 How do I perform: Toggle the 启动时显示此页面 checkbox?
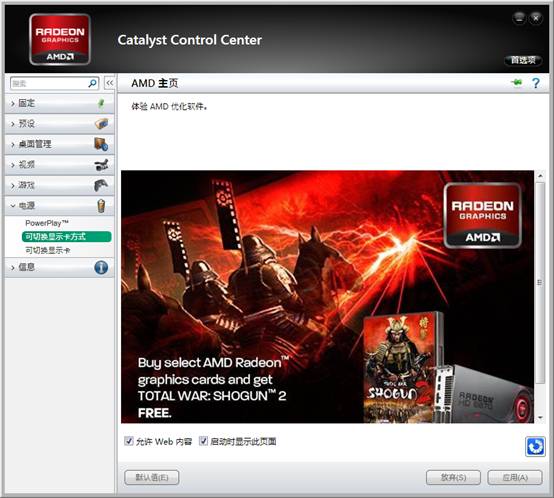[x=203, y=441]
